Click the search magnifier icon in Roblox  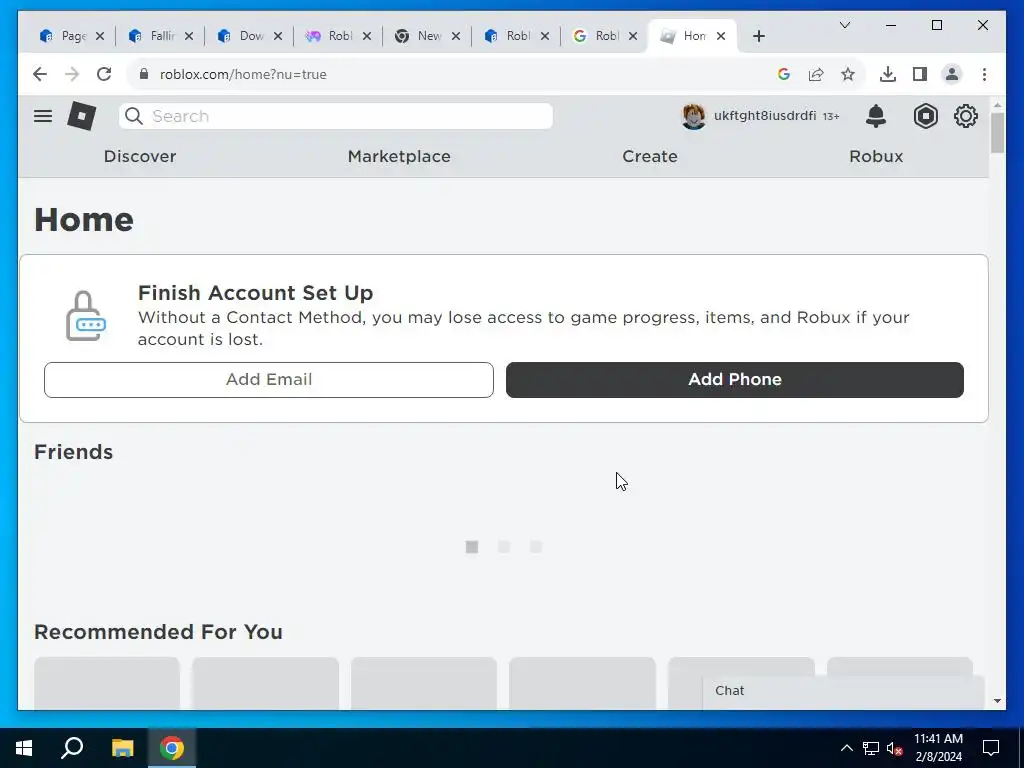pos(134,116)
